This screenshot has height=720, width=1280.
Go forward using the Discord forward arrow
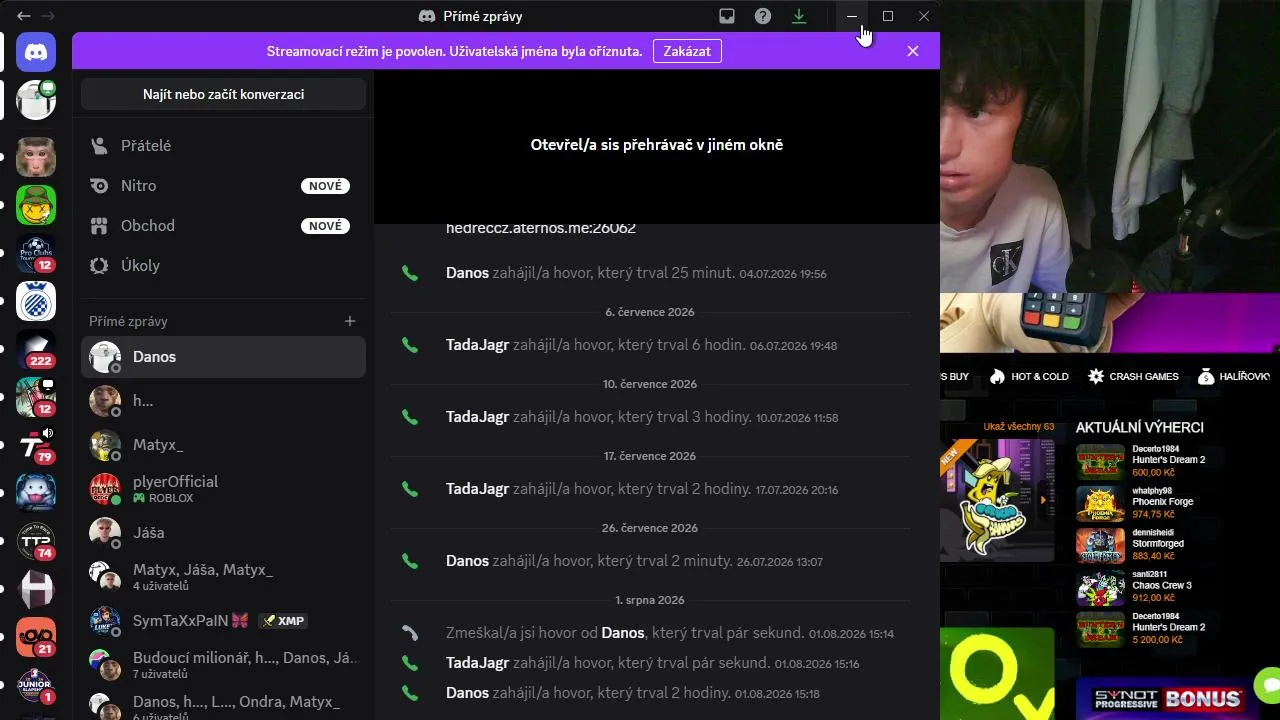[x=48, y=16]
